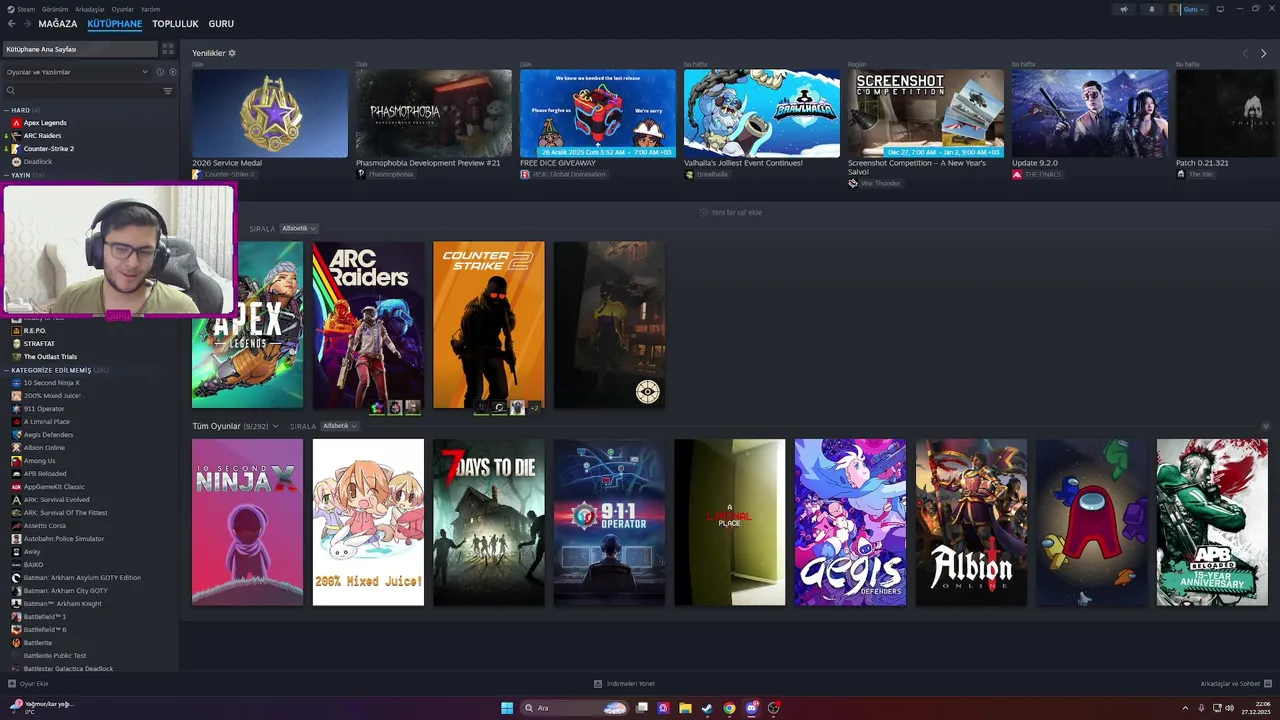This screenshot has width=1280, height=720.
Task: Open Chrome from Windows taskbar
Action: point(729,708)
